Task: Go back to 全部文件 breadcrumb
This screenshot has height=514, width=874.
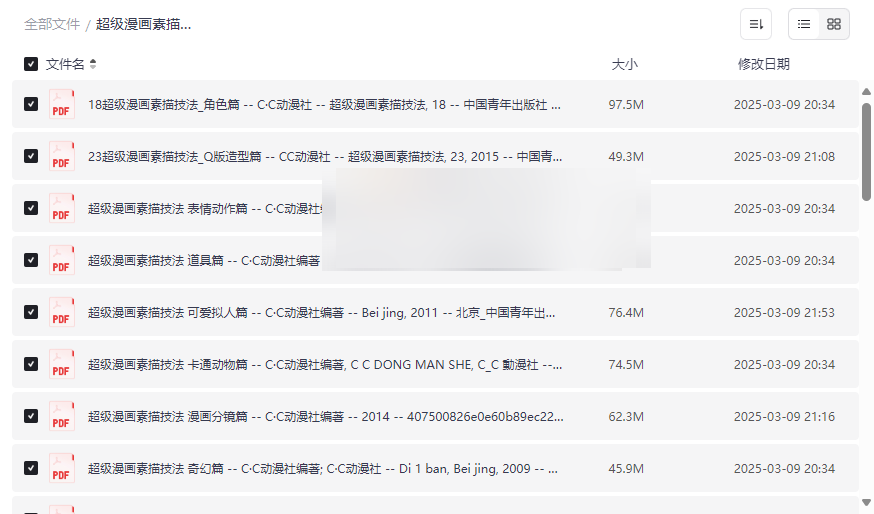Action: (x=52, y=25)
